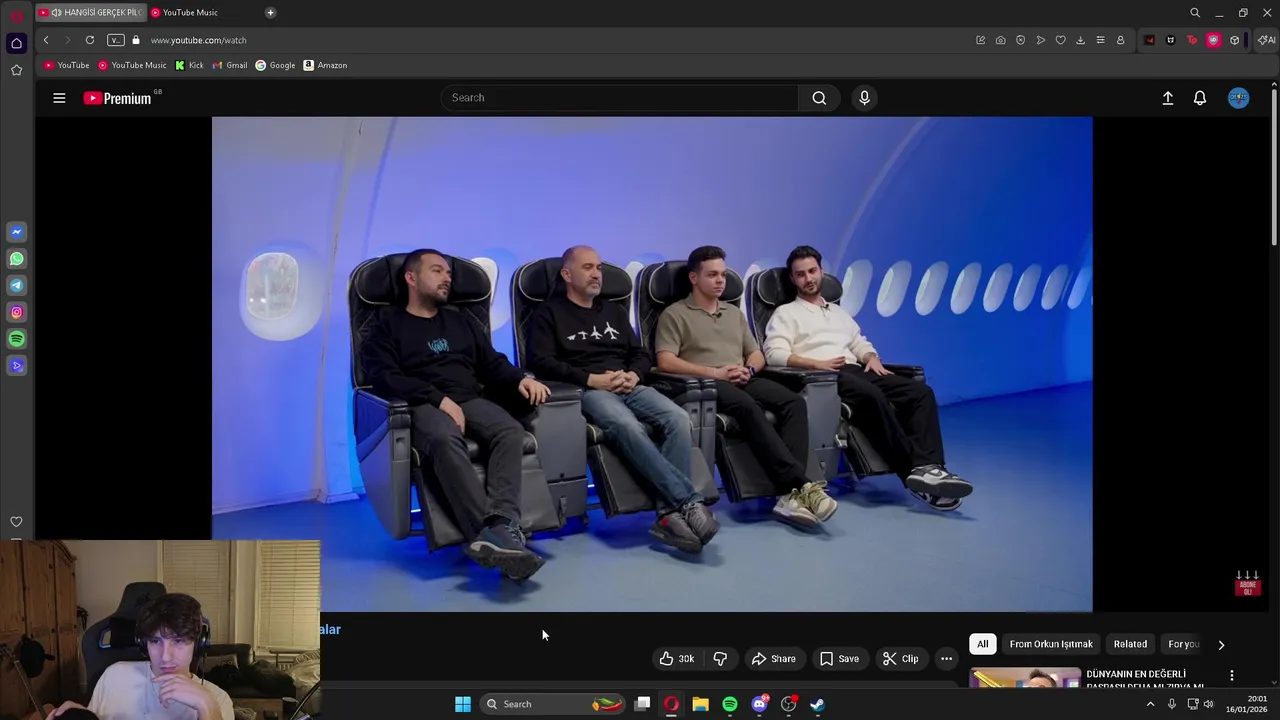1280x720 pixels.
Task: Open Opera easy setup sliders icon
Action: (x=1100, y=40)
